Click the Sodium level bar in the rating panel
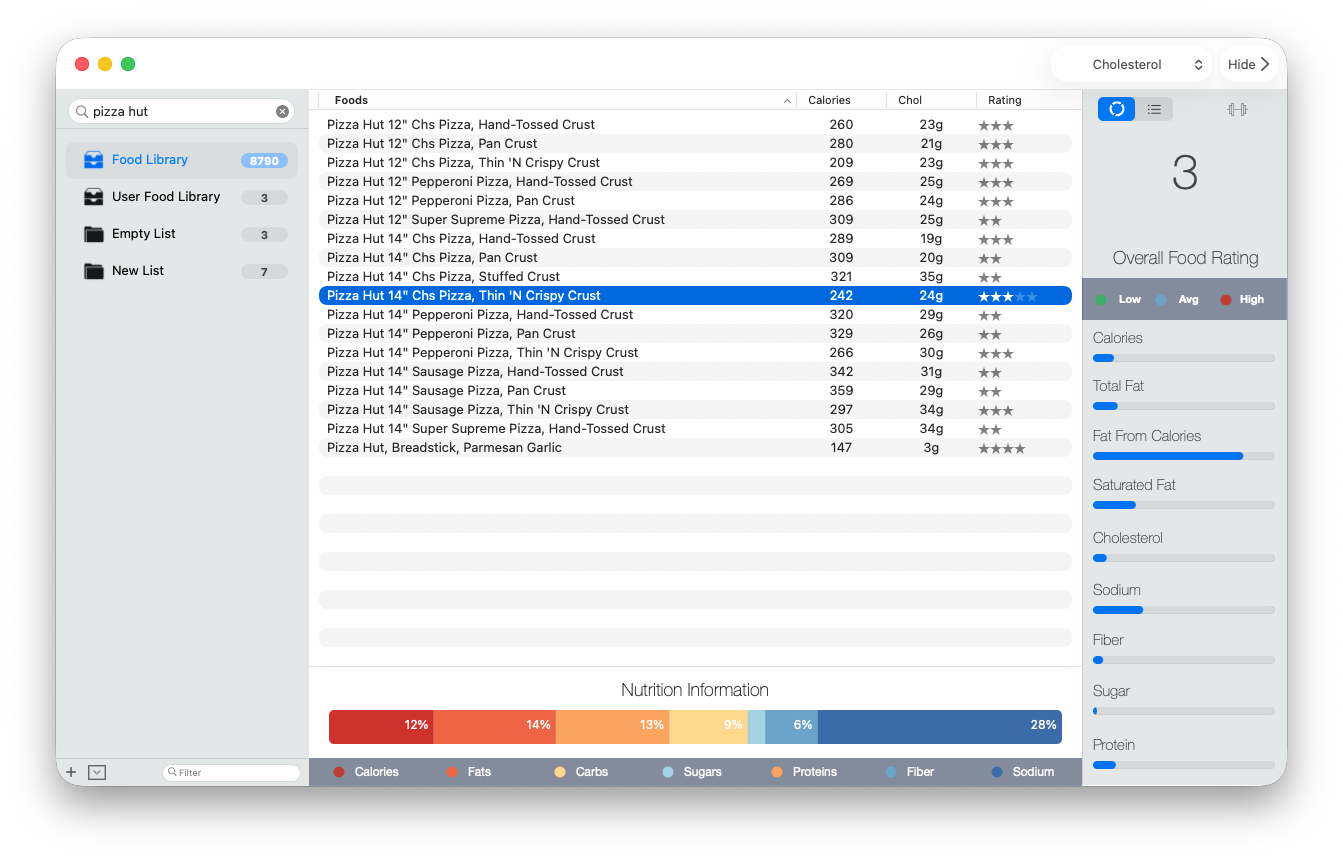 pyautogui.click(x=1184, y=610)
